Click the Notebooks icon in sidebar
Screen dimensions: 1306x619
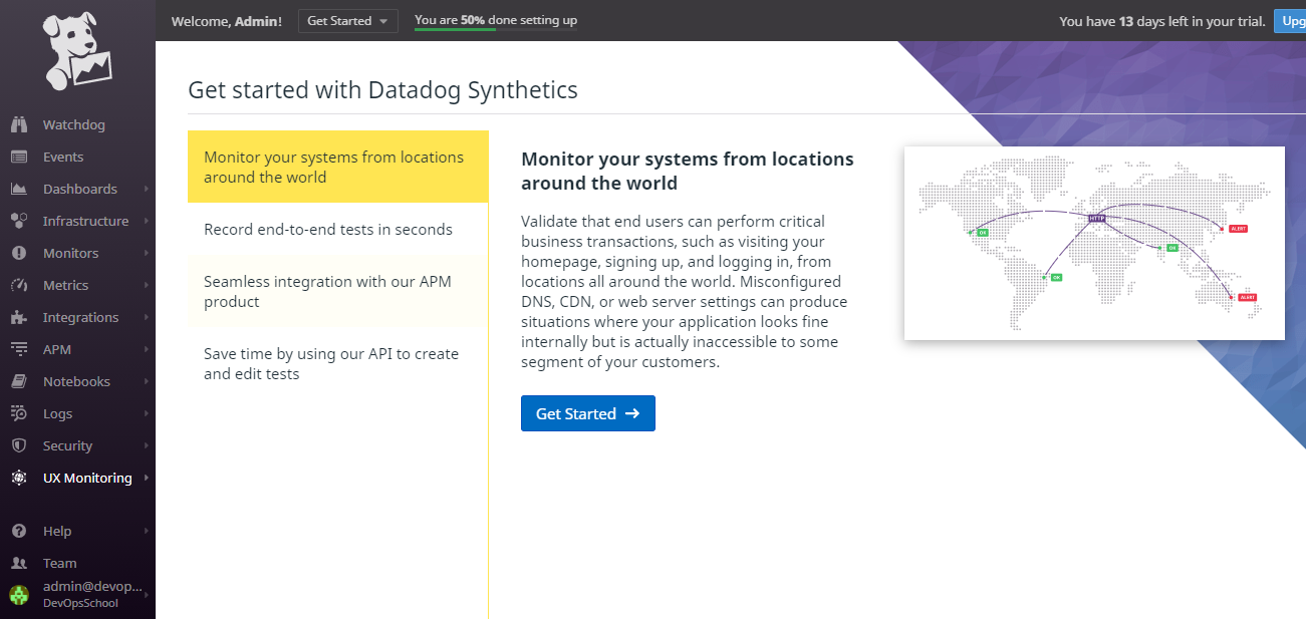(x=19, y=382)
